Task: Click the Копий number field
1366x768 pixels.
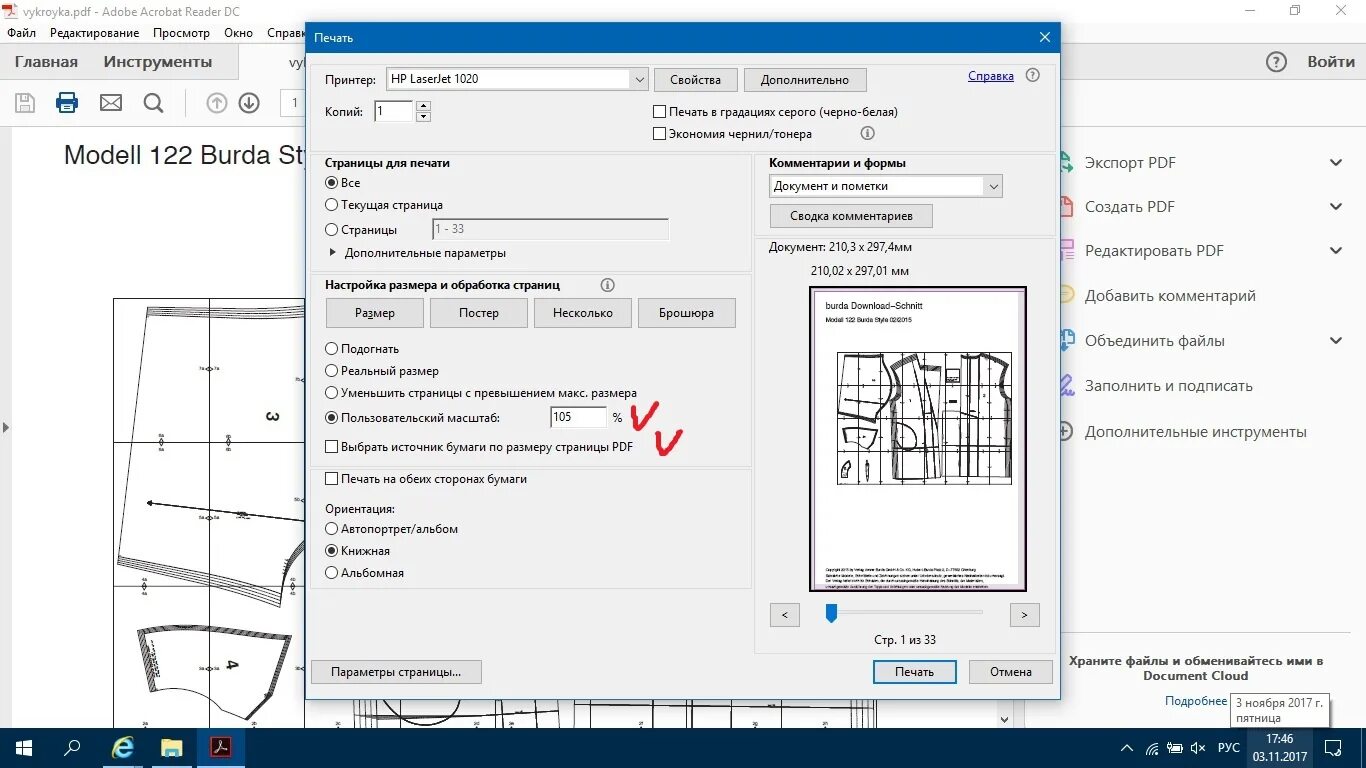Action: pos(394,111)
